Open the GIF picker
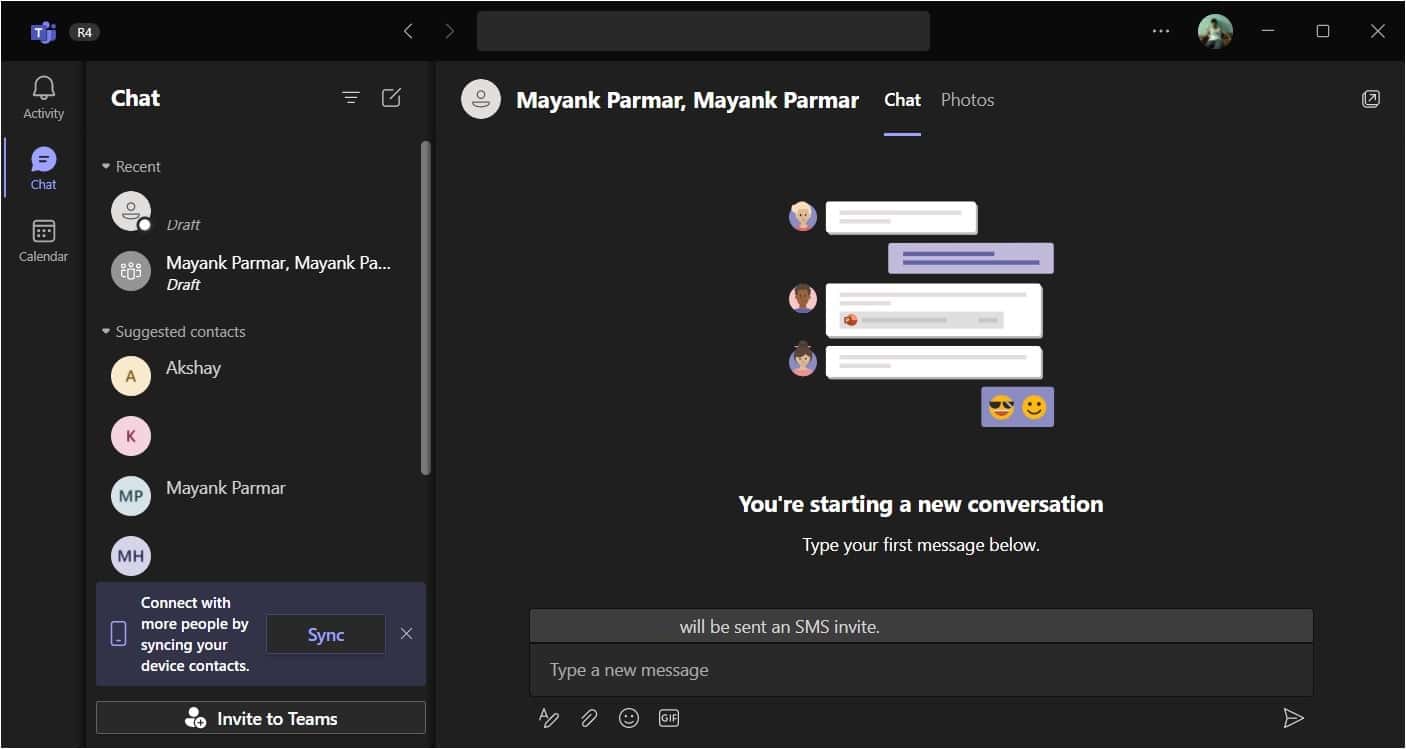 coord(669,718)
